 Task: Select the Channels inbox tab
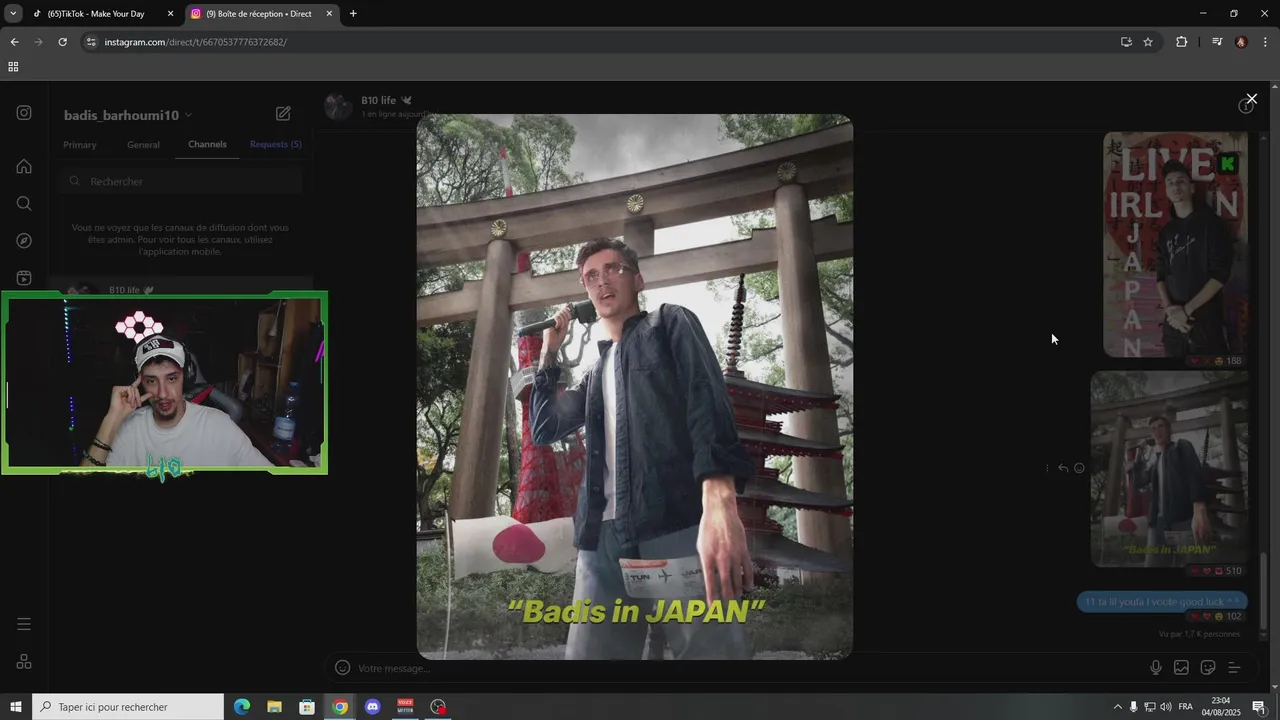click(x=207, y=145)
